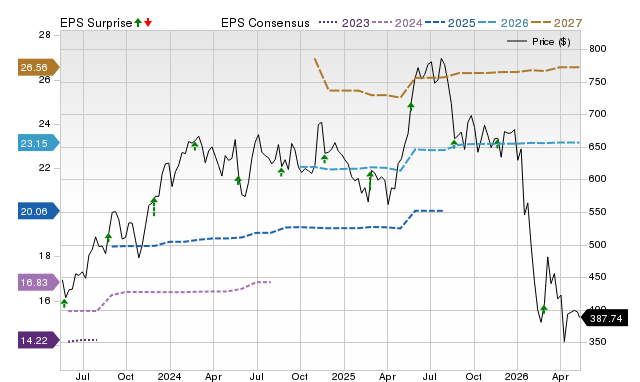Select the 2023 EPS consensus legend entry
The width and height of the screenshot is (640, 382).
click(344, 23)
